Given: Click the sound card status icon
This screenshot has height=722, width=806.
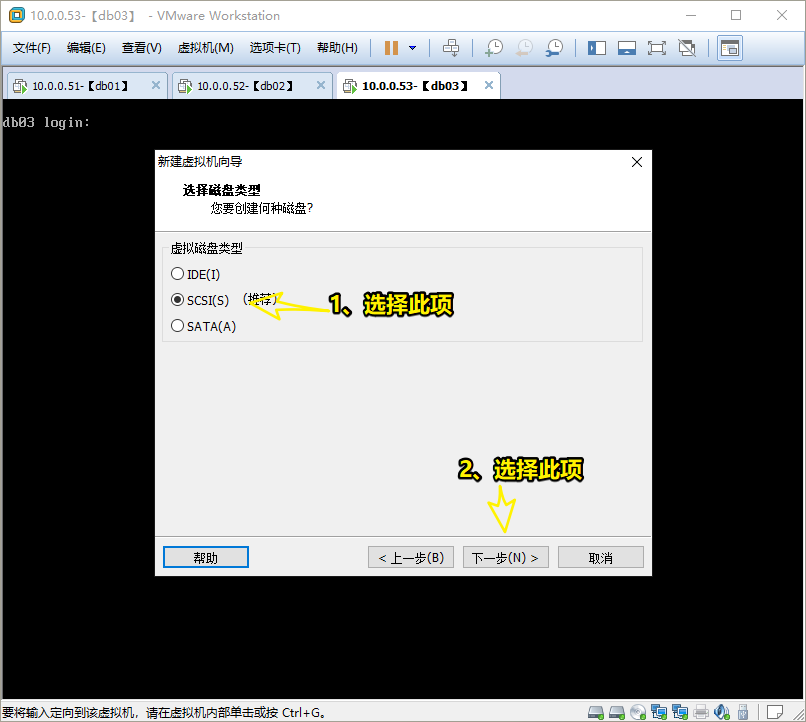Looking at the screenshot, I should click(x=722, y=712).
